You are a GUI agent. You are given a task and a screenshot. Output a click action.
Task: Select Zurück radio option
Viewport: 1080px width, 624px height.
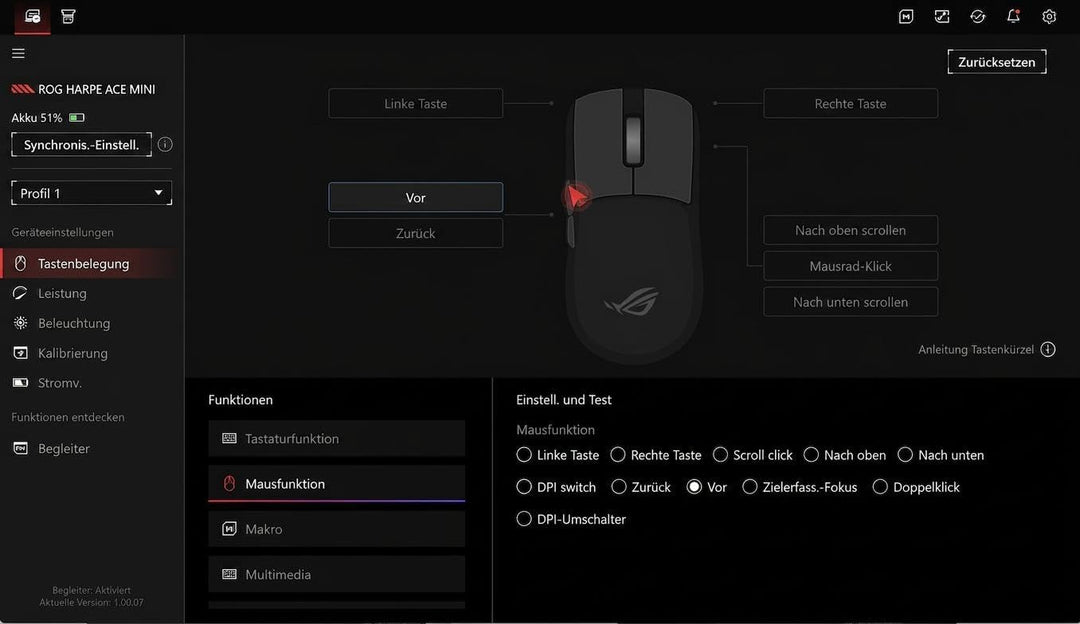tap(619, 487)
